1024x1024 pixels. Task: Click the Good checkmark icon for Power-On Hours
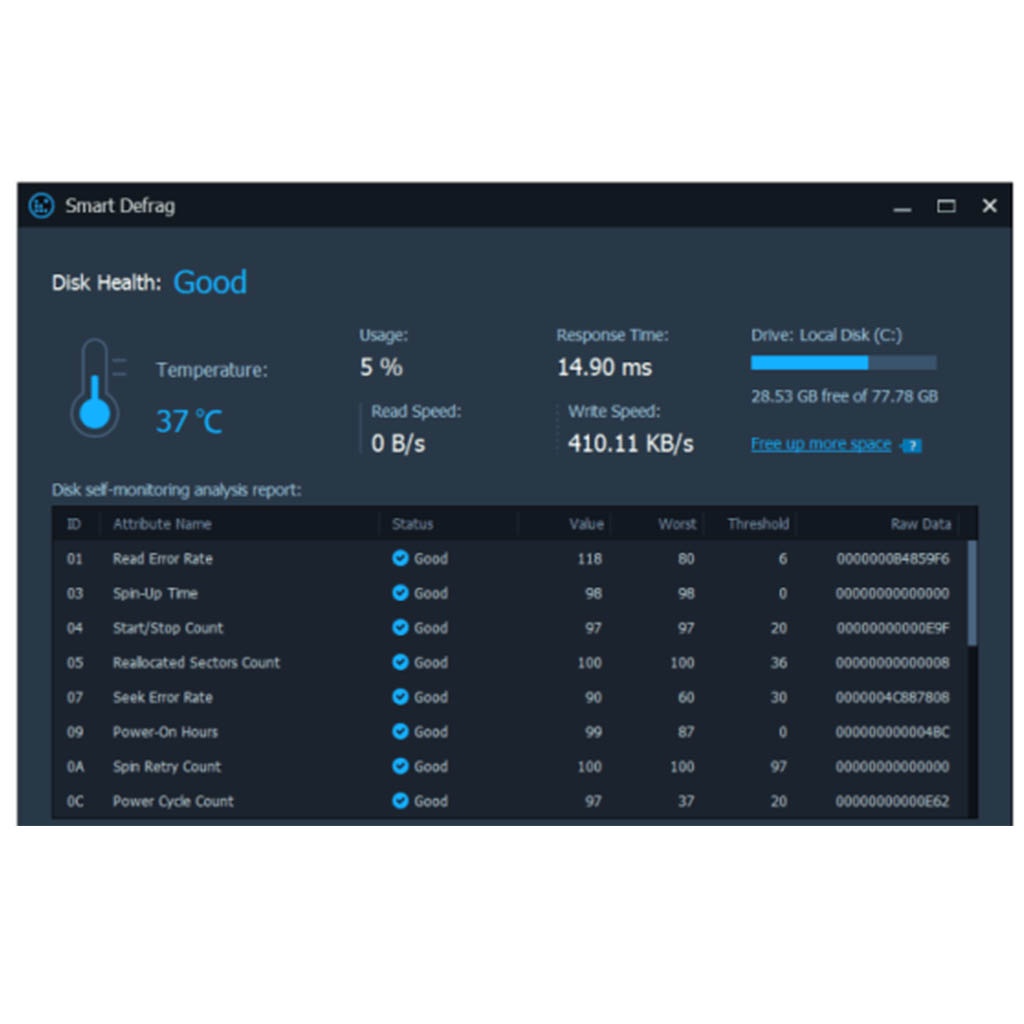point(400,731)
